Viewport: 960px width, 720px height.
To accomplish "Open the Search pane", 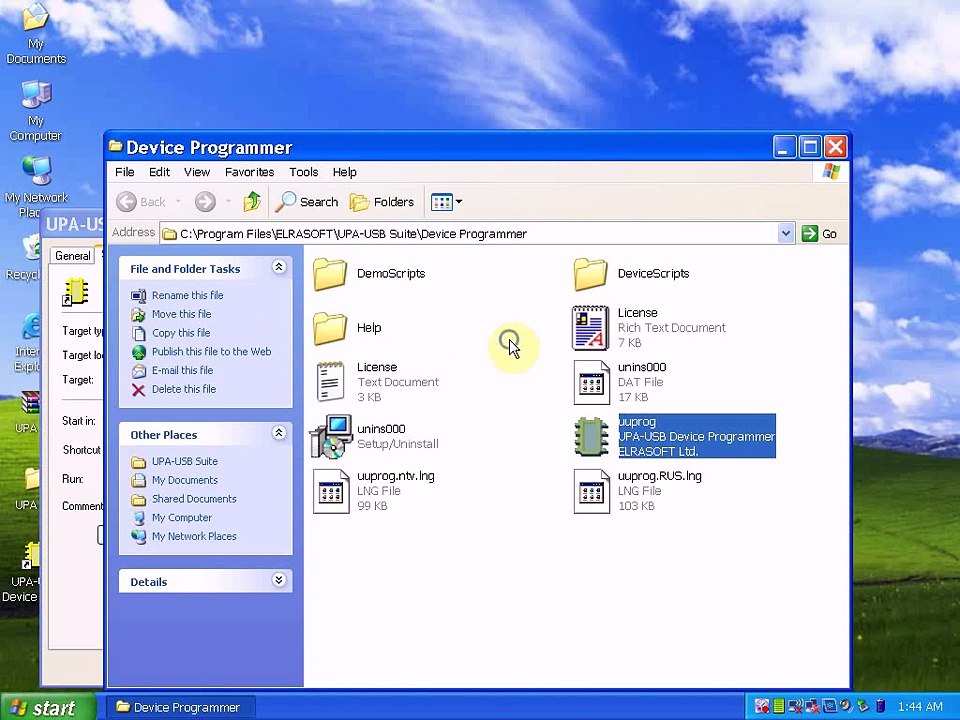I will tap(306, 201).
